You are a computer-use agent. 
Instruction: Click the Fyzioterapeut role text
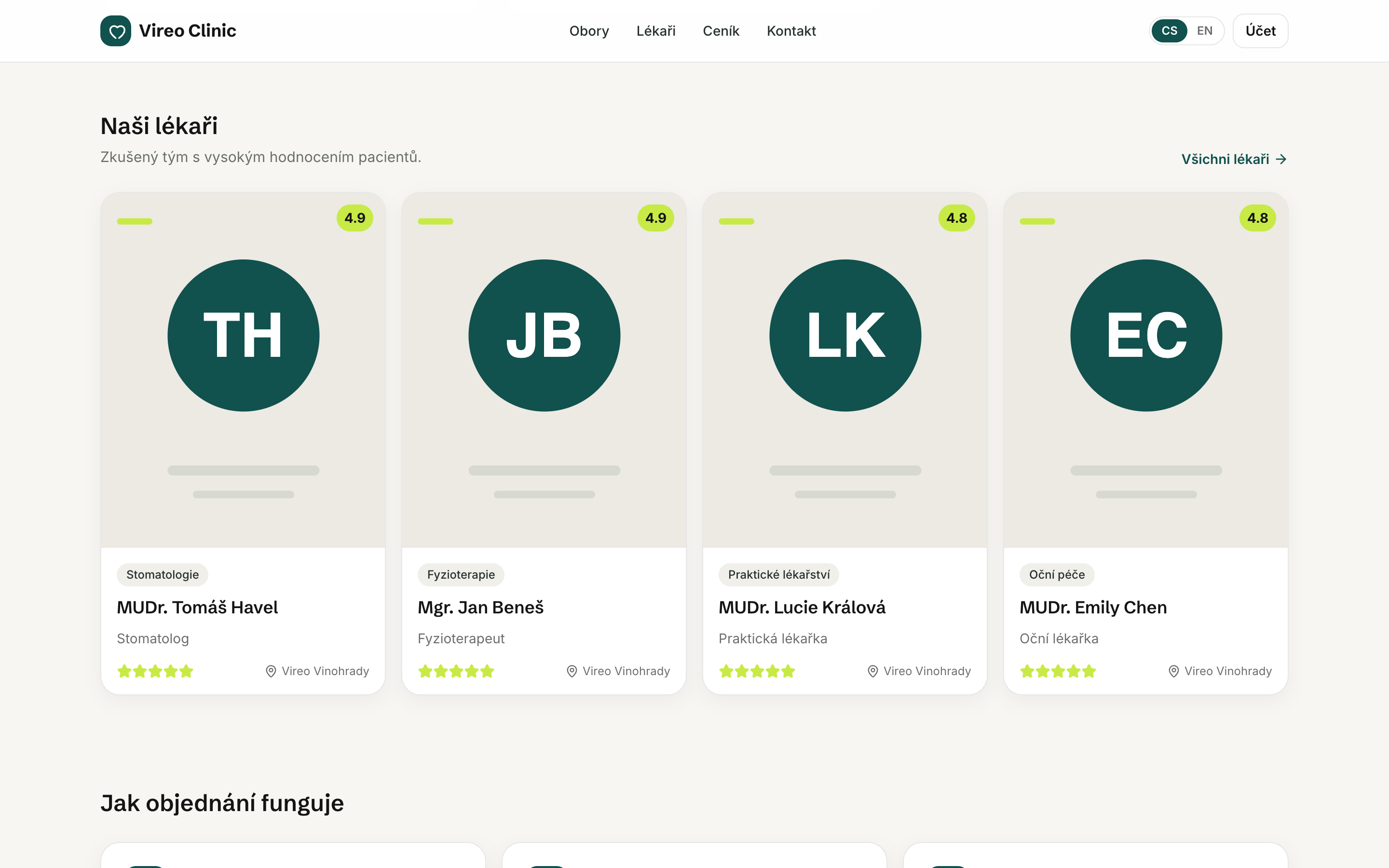click(461, 638)
